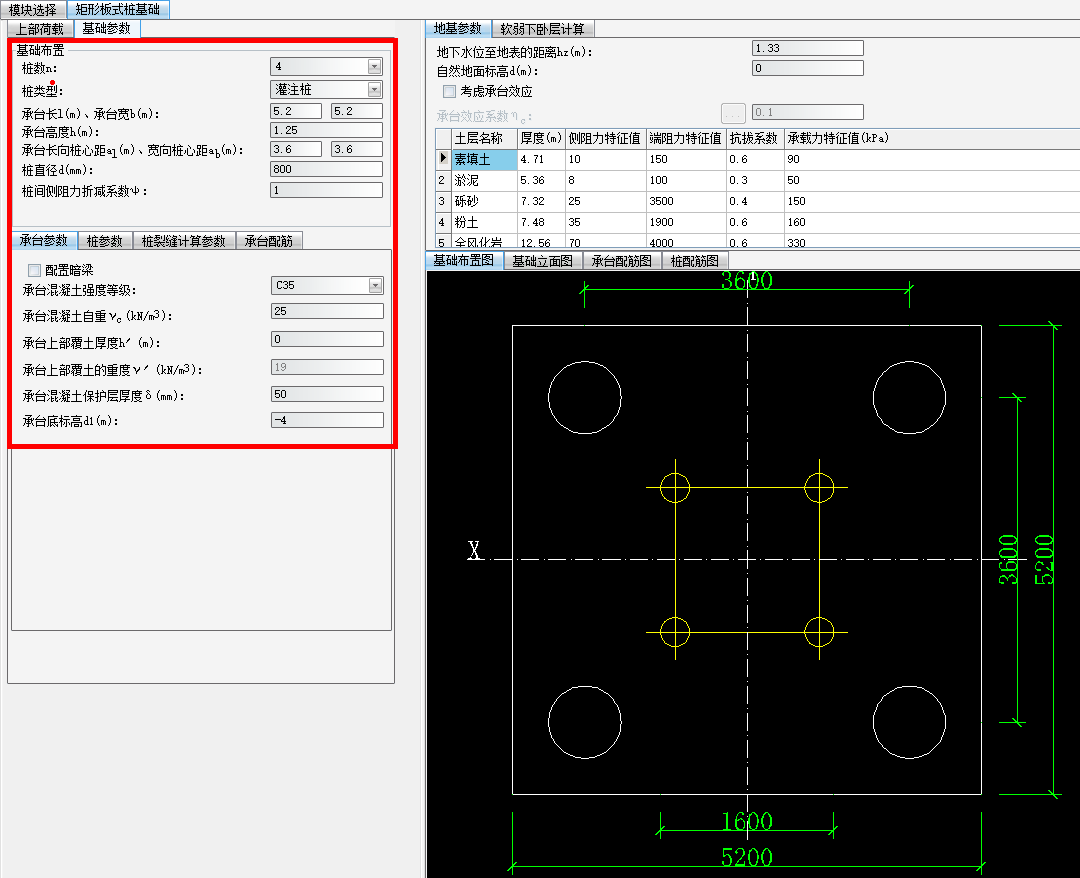The width and height of the screenshot is (1080, 878).
Task: Click the 4.71 thickness cell of 素填土
Action: coord(541,160)
